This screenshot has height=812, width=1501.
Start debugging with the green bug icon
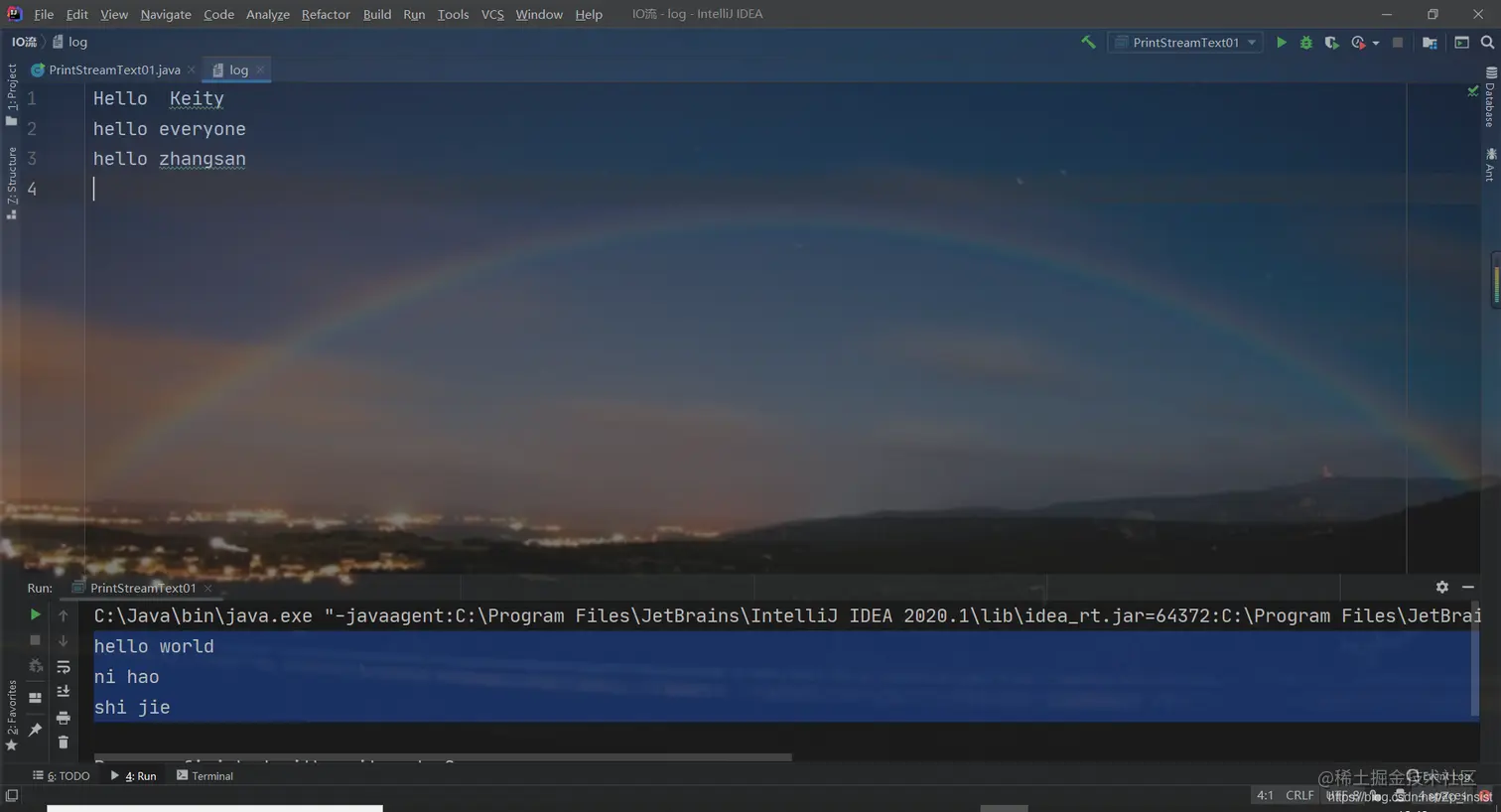click(1305, 43)
